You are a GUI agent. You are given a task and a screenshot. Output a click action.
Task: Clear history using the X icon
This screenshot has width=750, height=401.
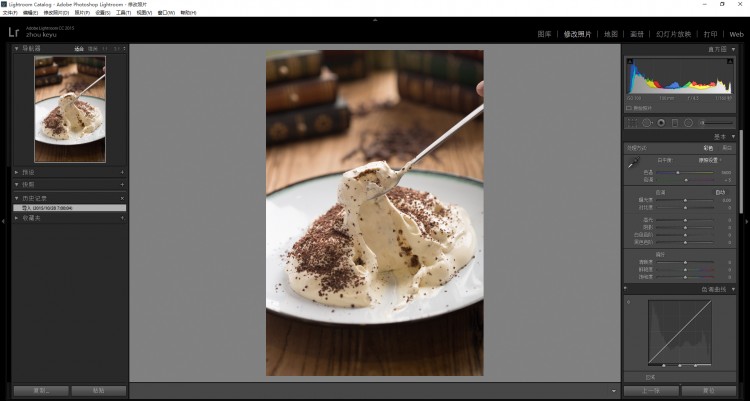[x=122, y=198]
